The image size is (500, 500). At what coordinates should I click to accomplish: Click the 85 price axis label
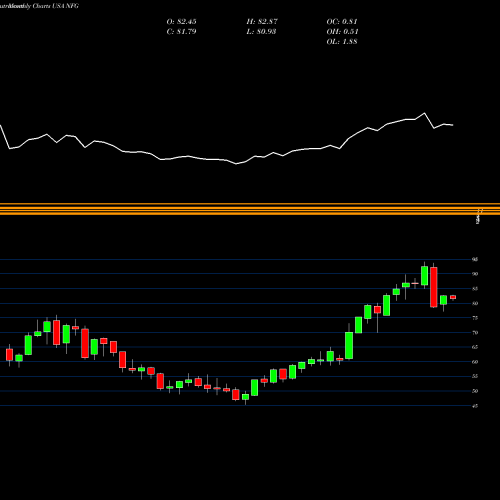(x=475, y=289)
